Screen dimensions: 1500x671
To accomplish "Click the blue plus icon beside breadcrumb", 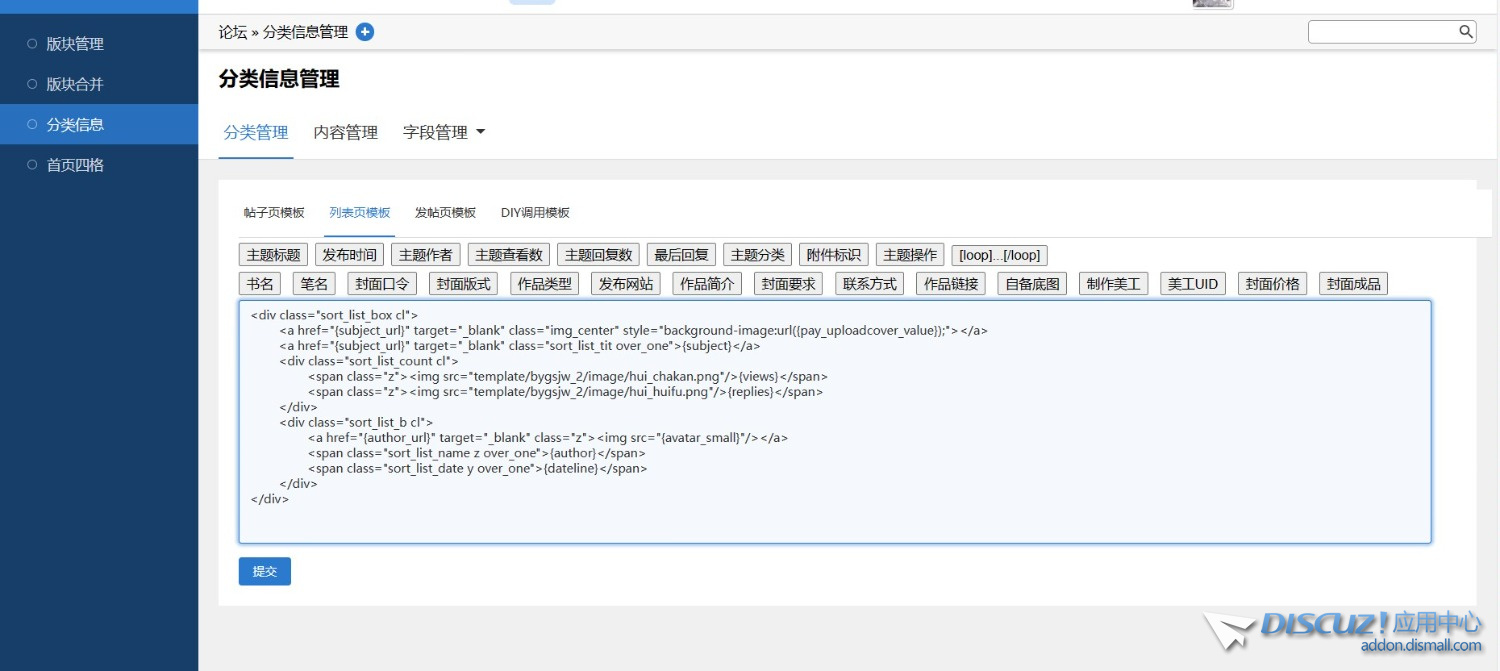I will point(365,32).
